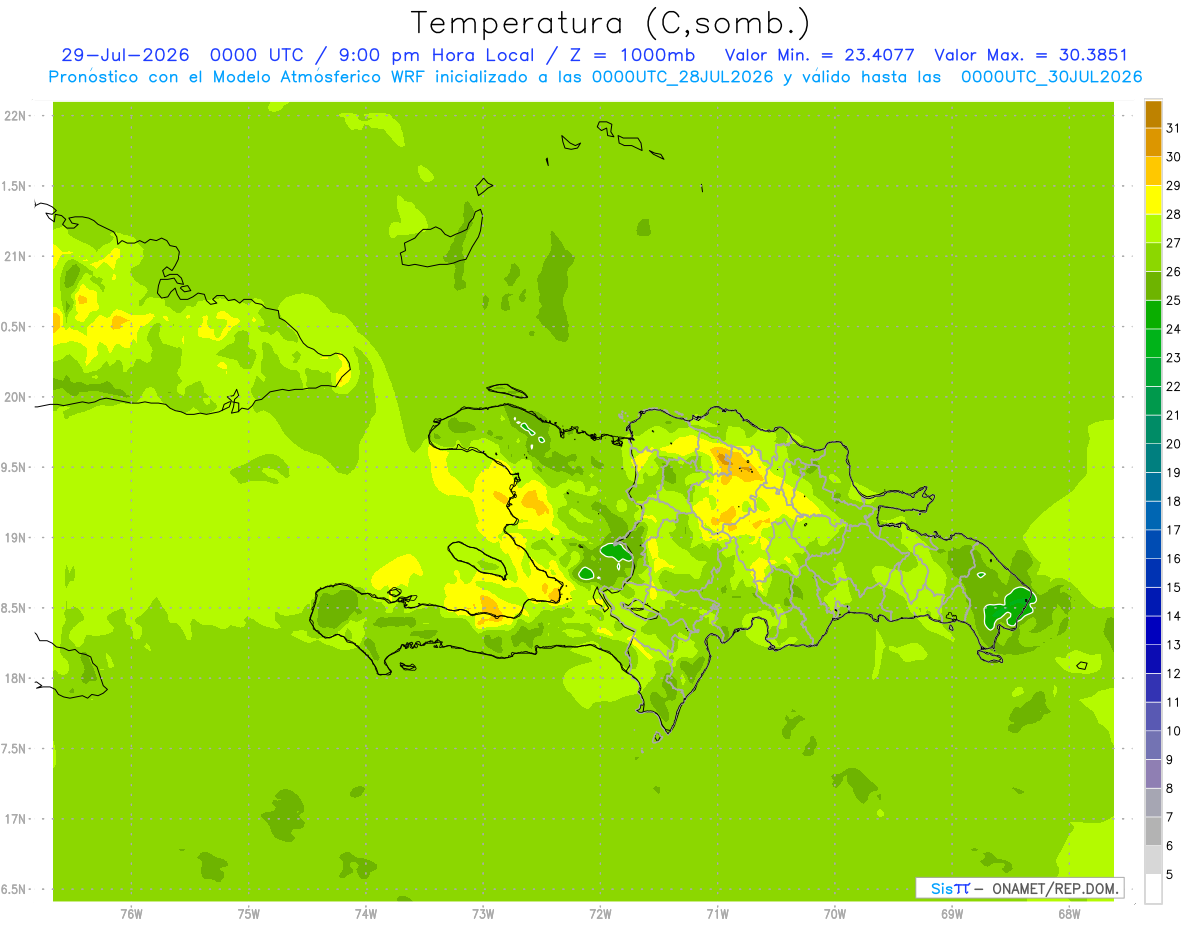Click the '75W' longitude axis label
Image resolution: width=1200 pixels, height=927 pixels.
[249, 913]
